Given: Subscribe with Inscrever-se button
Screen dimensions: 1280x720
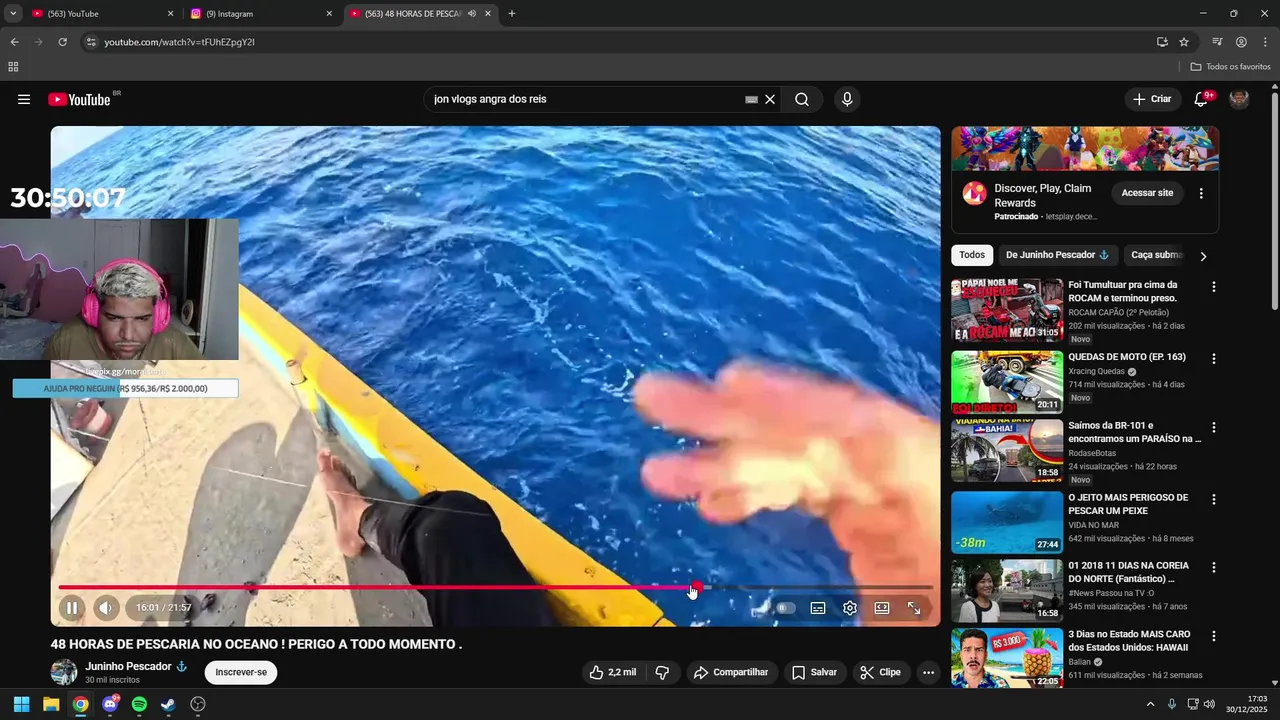Looking at the screenshot, I should click(x=241, y=672).
